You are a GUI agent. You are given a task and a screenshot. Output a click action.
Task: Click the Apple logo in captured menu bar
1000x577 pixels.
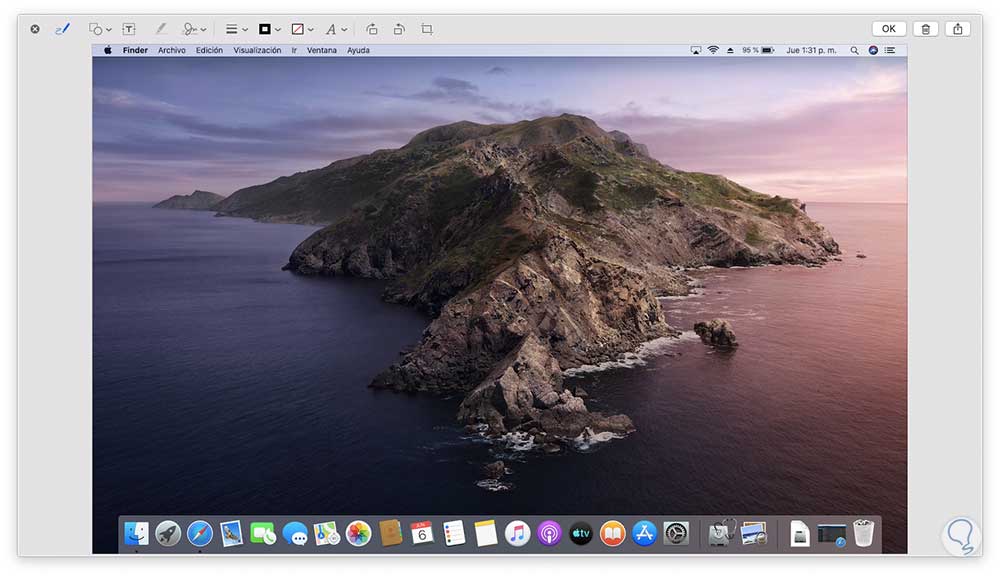[x=108, y=50]
